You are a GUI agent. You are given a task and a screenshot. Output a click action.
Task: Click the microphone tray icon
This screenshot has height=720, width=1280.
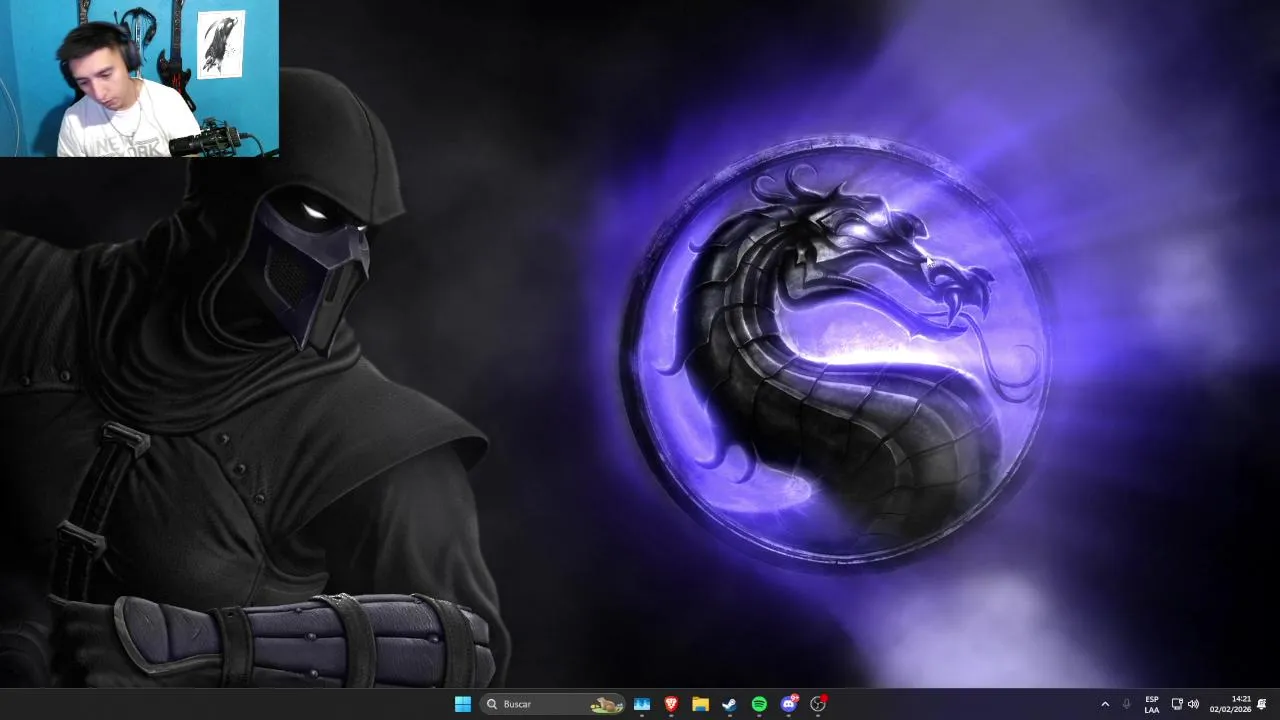tap(1127, 704)
